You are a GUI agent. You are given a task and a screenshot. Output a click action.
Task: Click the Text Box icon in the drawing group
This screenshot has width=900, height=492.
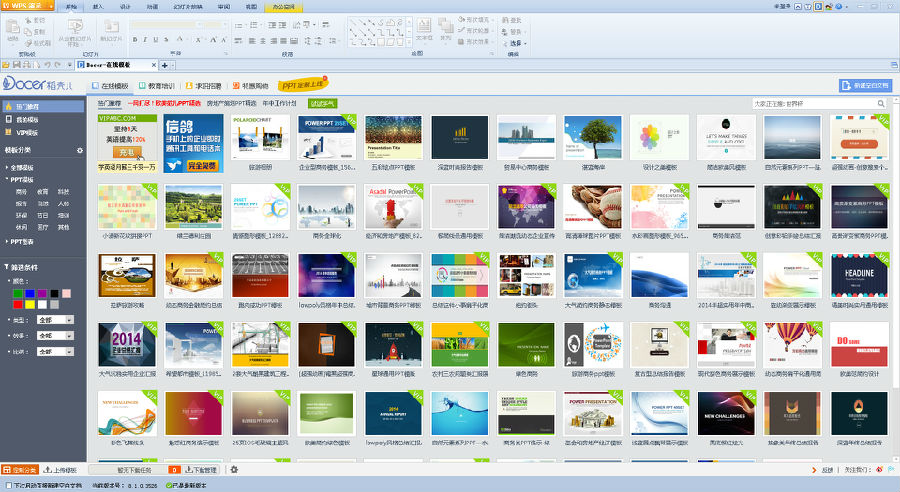click(424, 26)
